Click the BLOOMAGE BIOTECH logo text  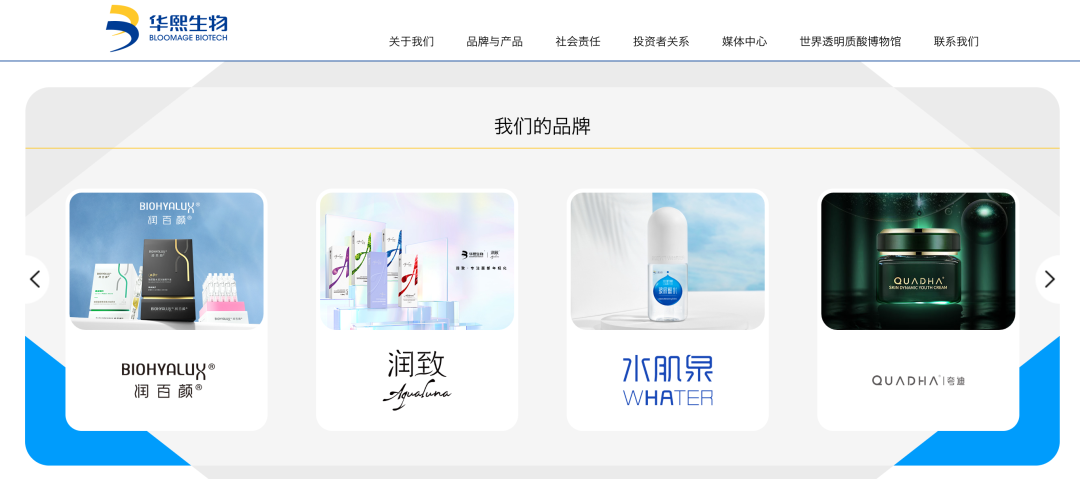point(188,39)
